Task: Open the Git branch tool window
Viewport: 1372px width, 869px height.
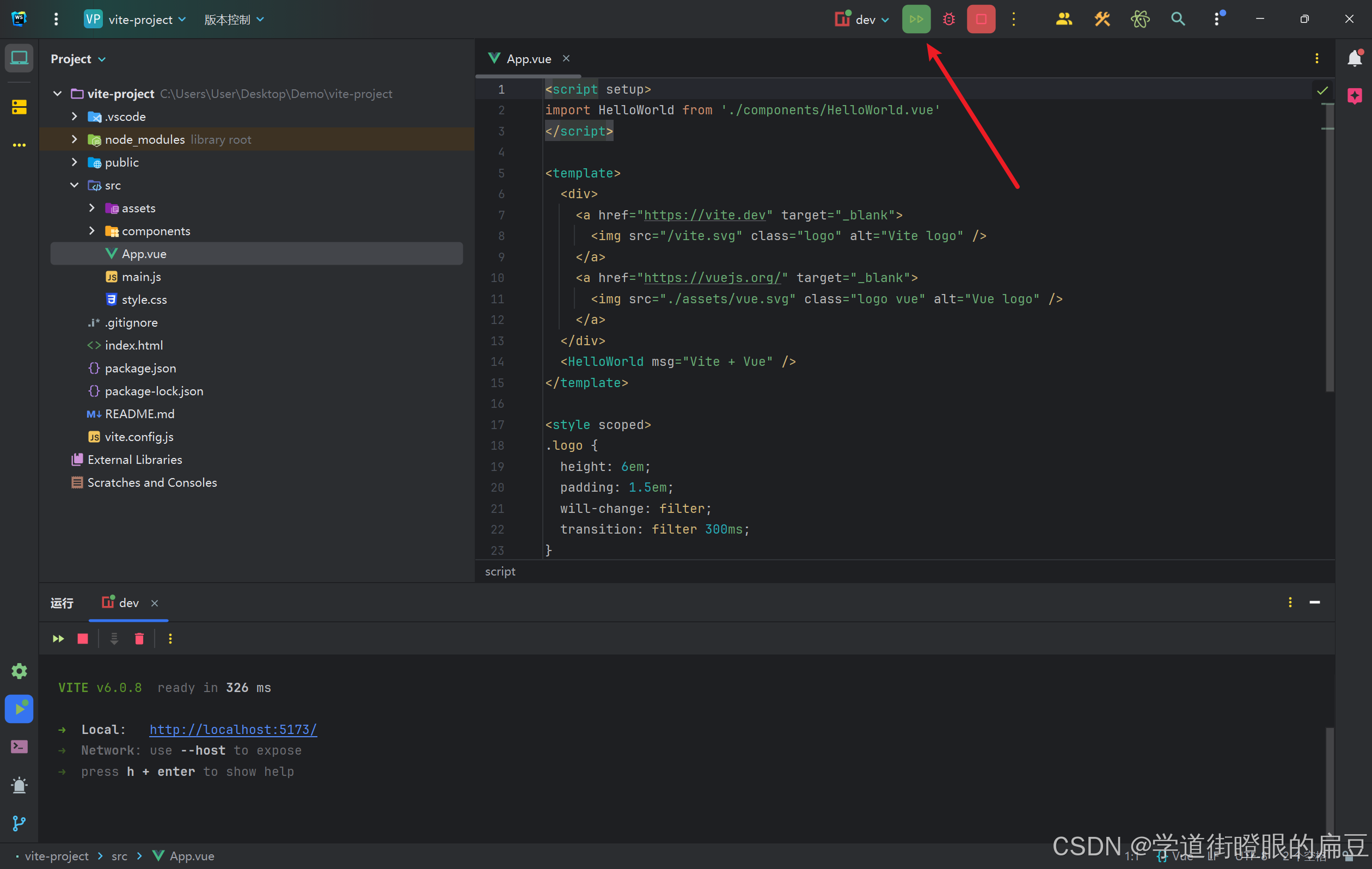Action: tap(20, 823)
